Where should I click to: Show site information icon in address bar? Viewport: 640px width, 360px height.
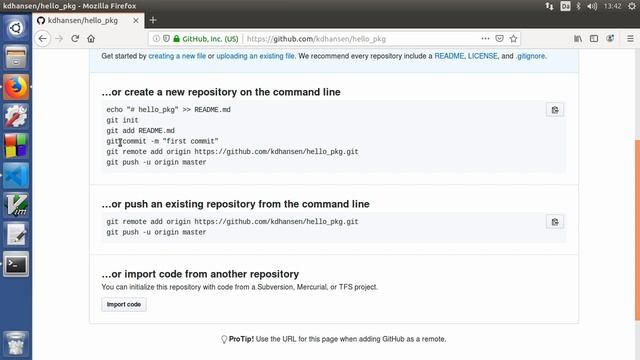point(156,39)
